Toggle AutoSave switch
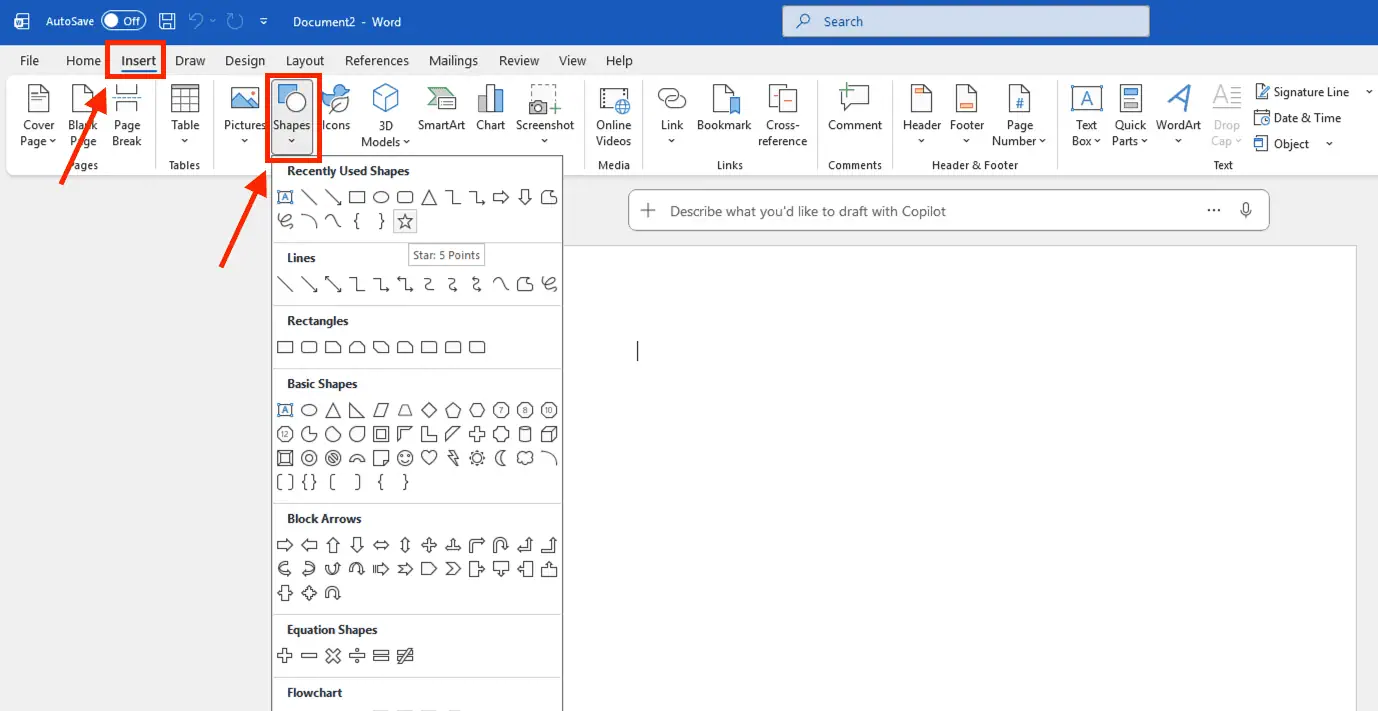This screenshot has height=711, width=1378. pyautogui.click(x=123, y=21)
